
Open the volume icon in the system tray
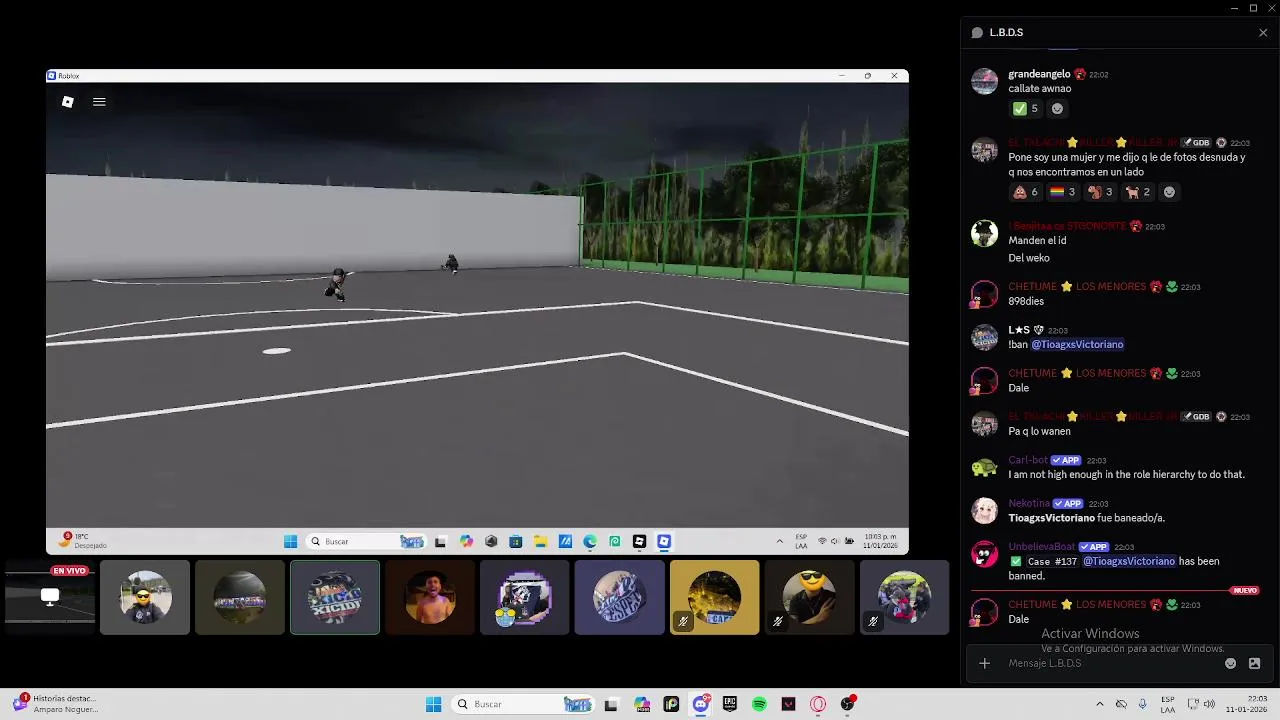point(1209,704)
